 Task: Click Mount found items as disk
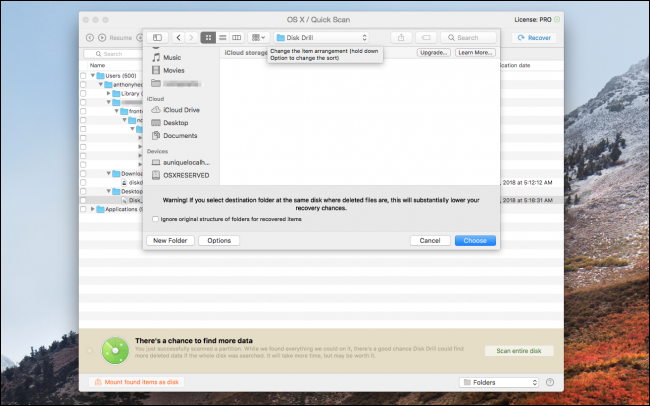click(136, 382)
